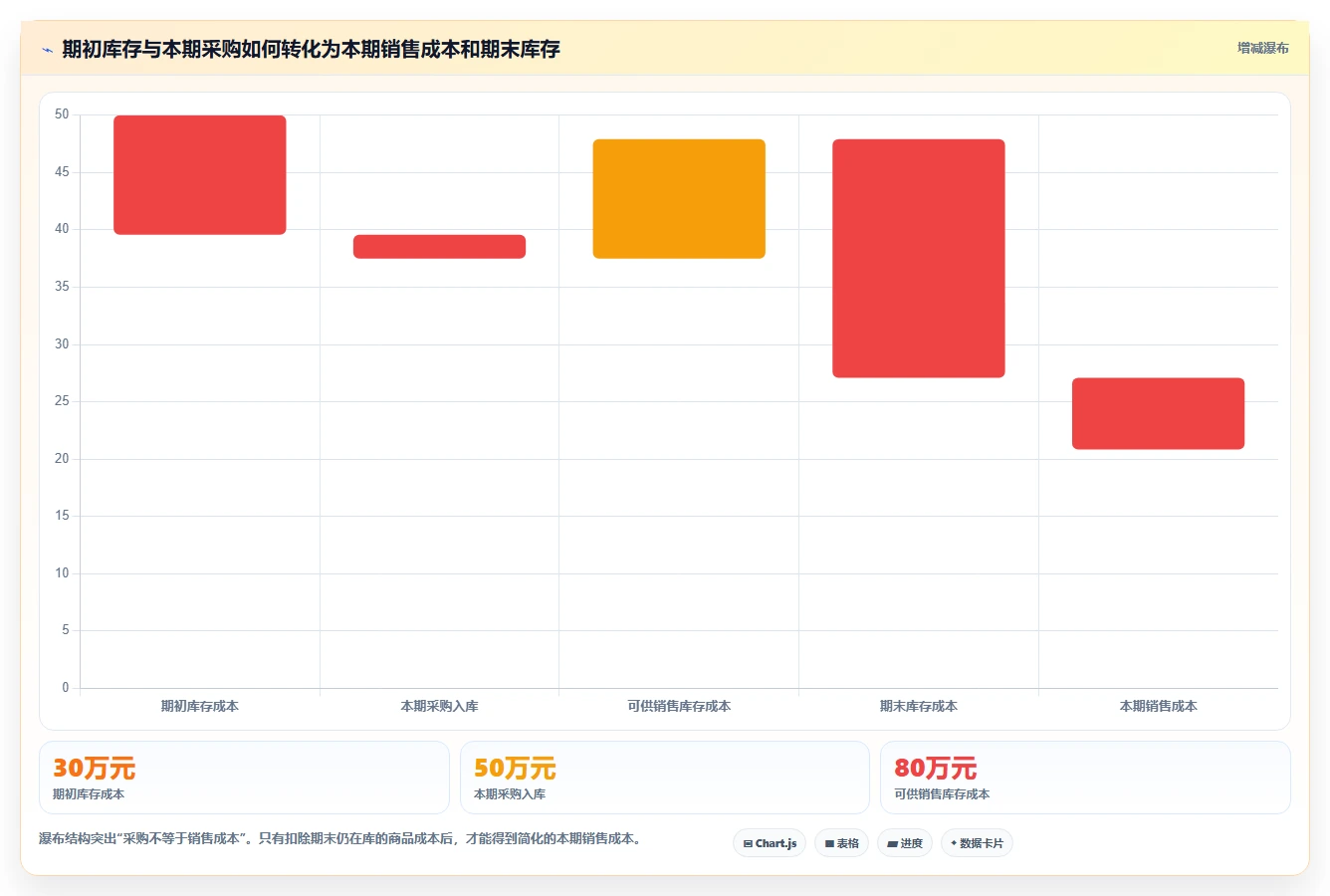Click the 表格 tag pill
The width and height of the screenshot is (1330, 896).
click(841, 843)
